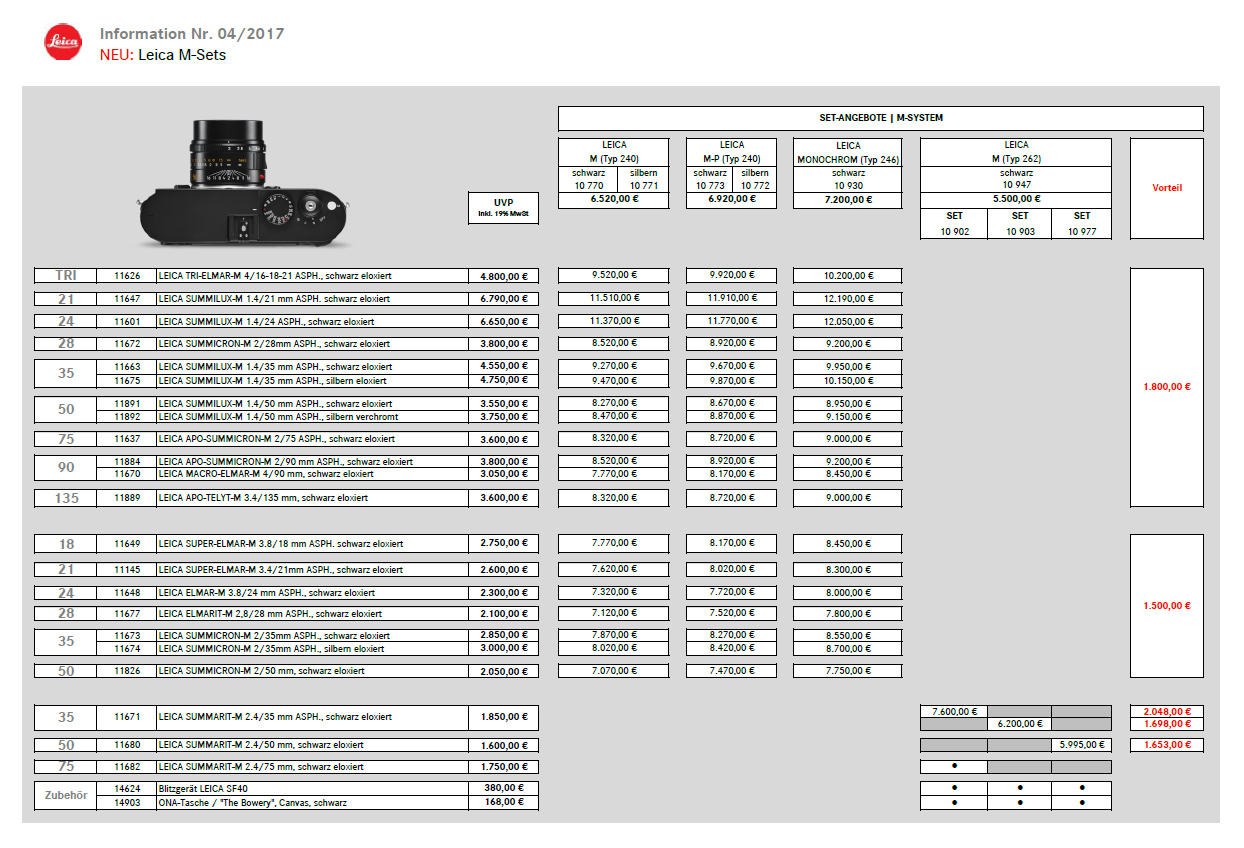Click accessory price '380,00 €'
The height and width of the screenshot is (848, 1244).
503,788
